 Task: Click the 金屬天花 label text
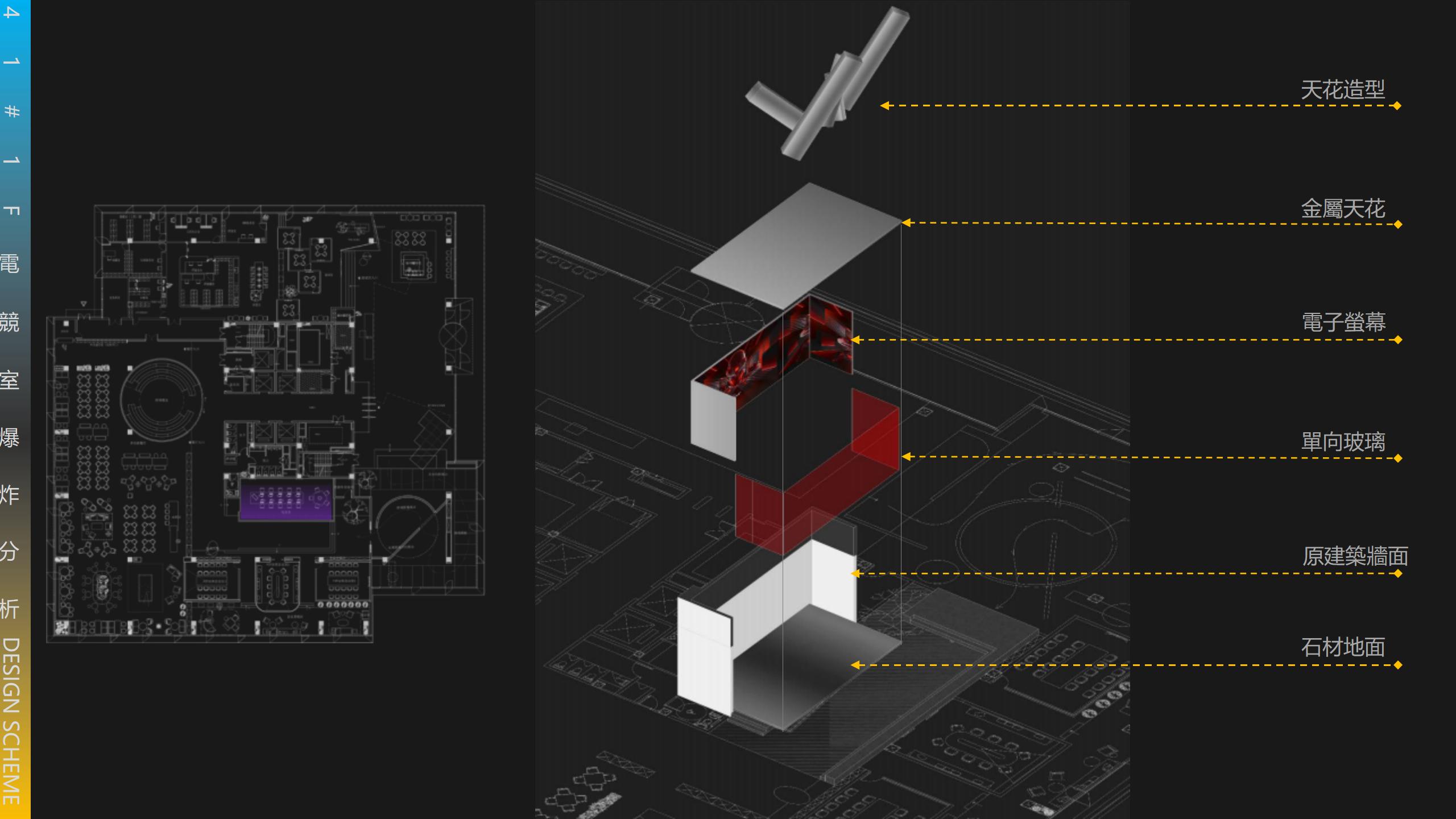coord(1342,209)
